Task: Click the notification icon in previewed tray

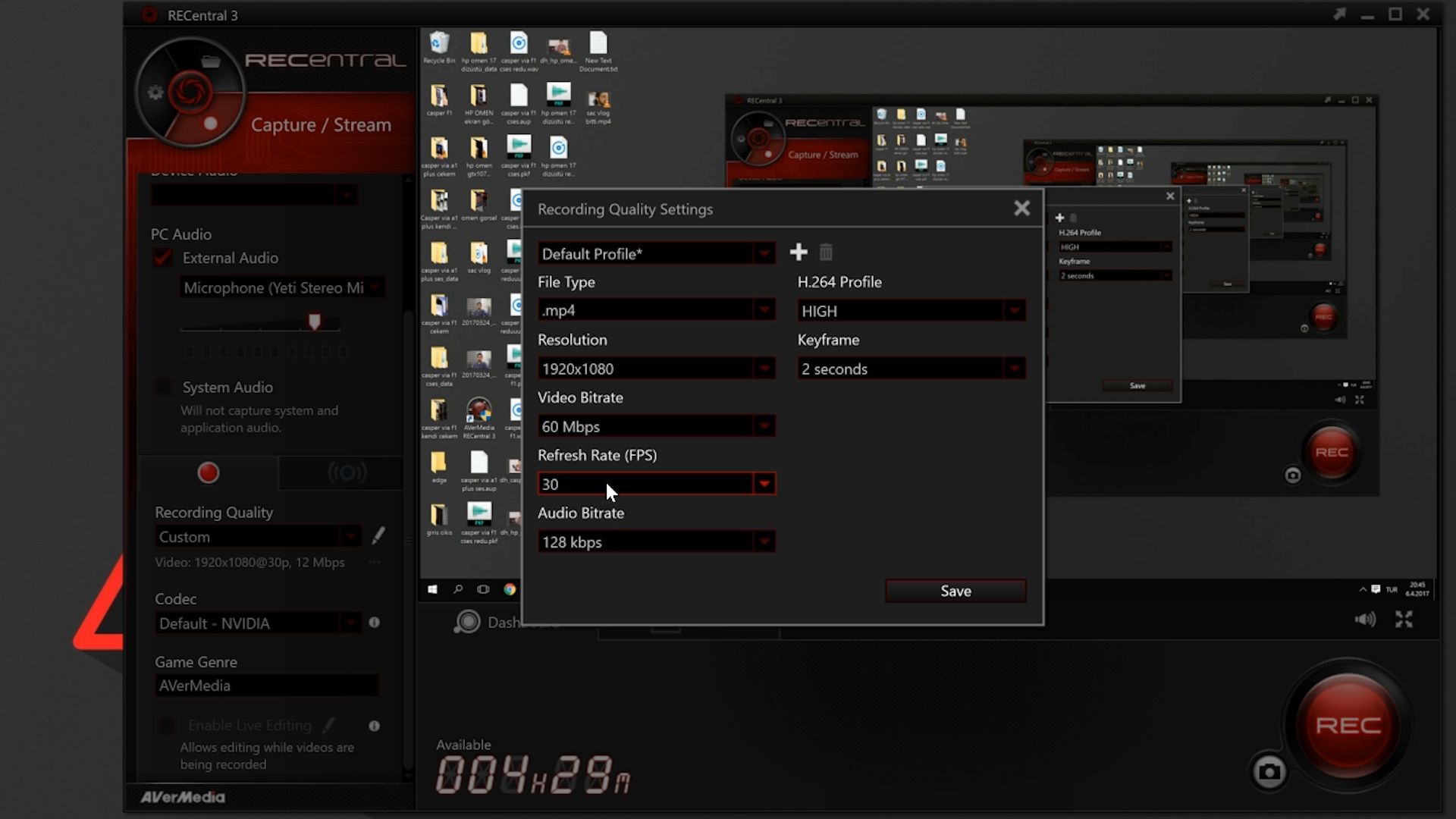Action: tap(1376, 589)
